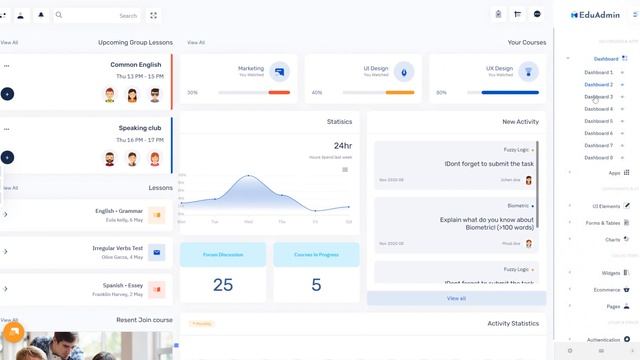Click the New Activity scrollbar
Image resolution: width=640 pixels, height=360 pixels.
pyautogui.click(x=538, y=184)
